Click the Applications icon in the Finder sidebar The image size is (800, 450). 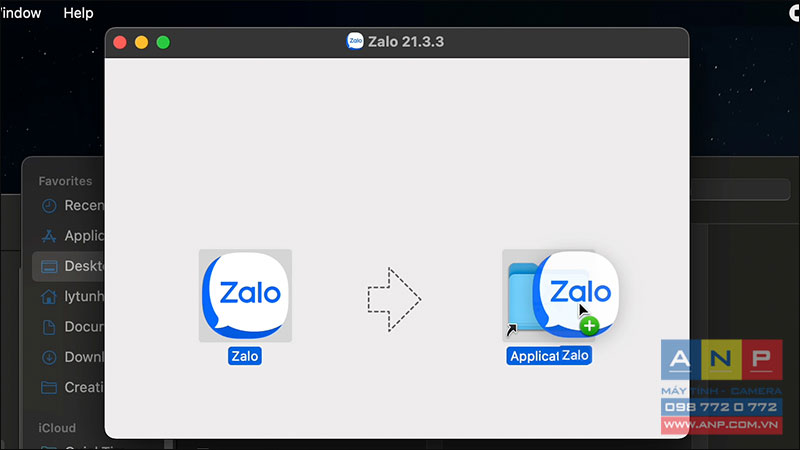[x=49, y=236]
